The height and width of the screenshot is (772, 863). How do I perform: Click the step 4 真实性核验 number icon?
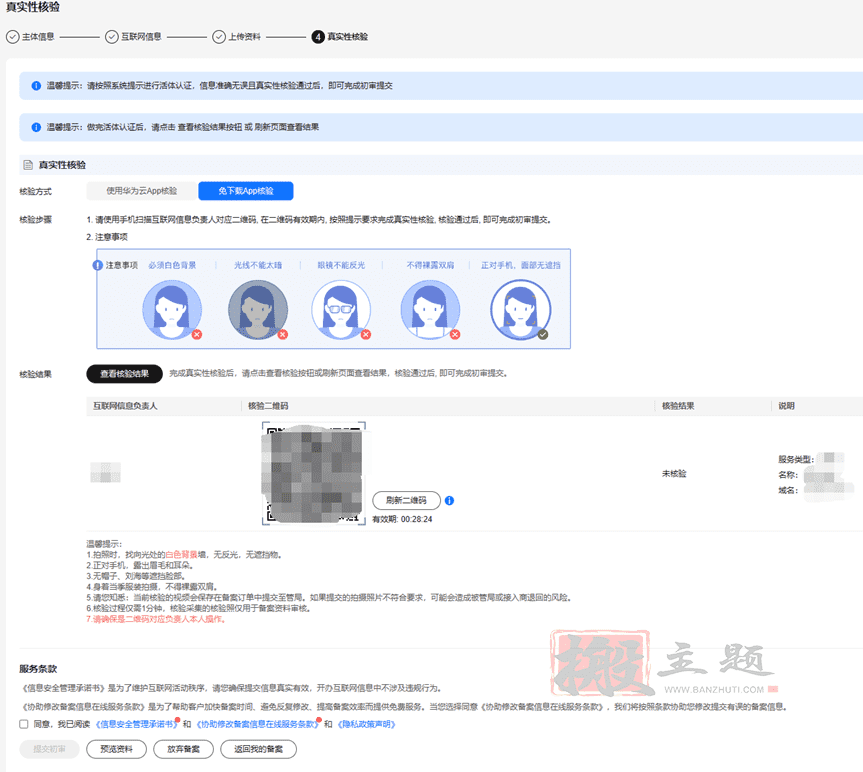coord(318,37)
